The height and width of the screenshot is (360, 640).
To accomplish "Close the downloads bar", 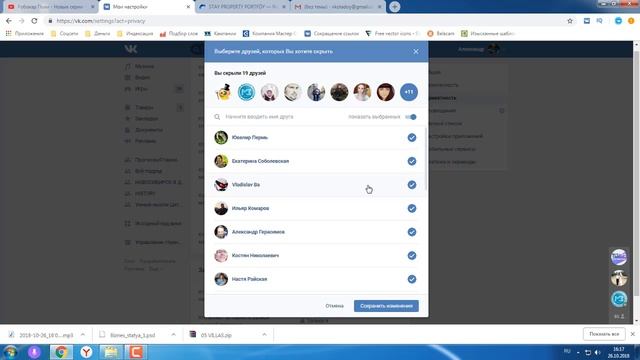I will point(633,334).
